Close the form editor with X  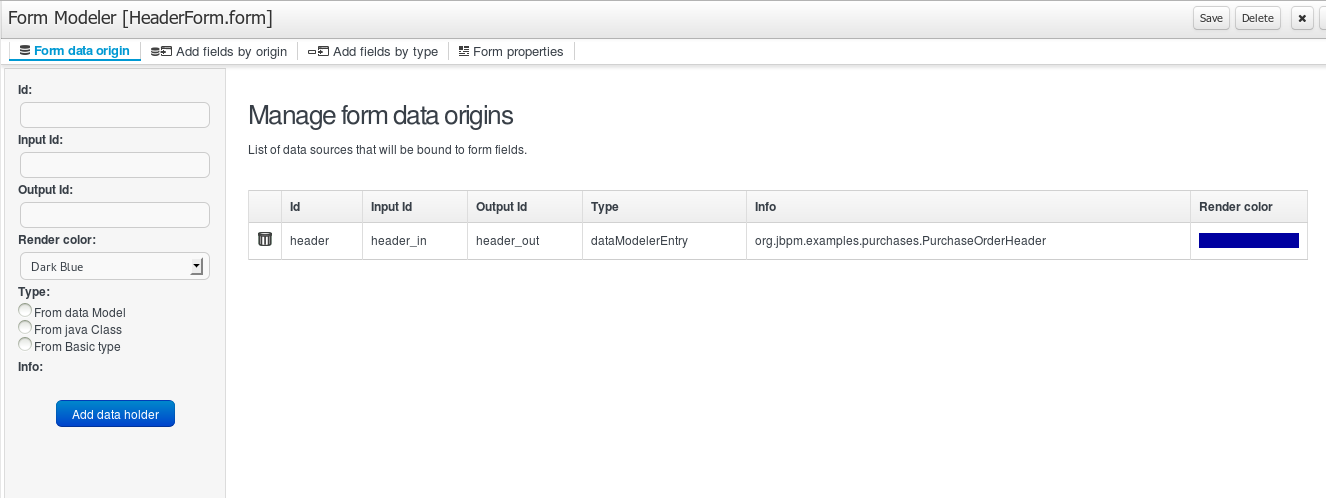[x=1301, y=18]
